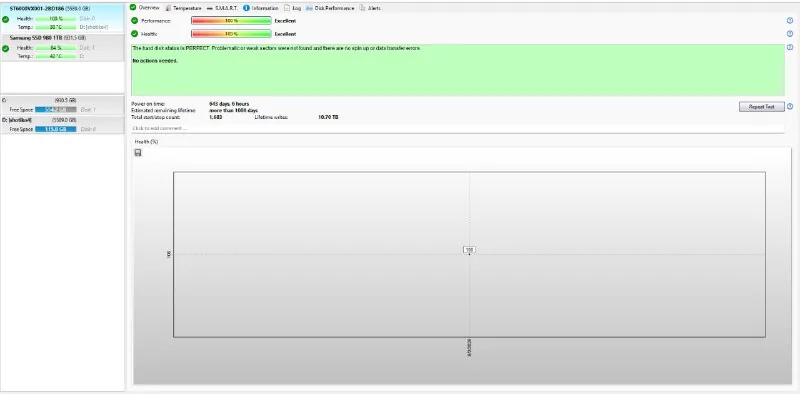The width and height of the screenshot is (800, 394).
Task: Switch to the Alerts tab
Action: pyautogui.click(x=370, y=8)
